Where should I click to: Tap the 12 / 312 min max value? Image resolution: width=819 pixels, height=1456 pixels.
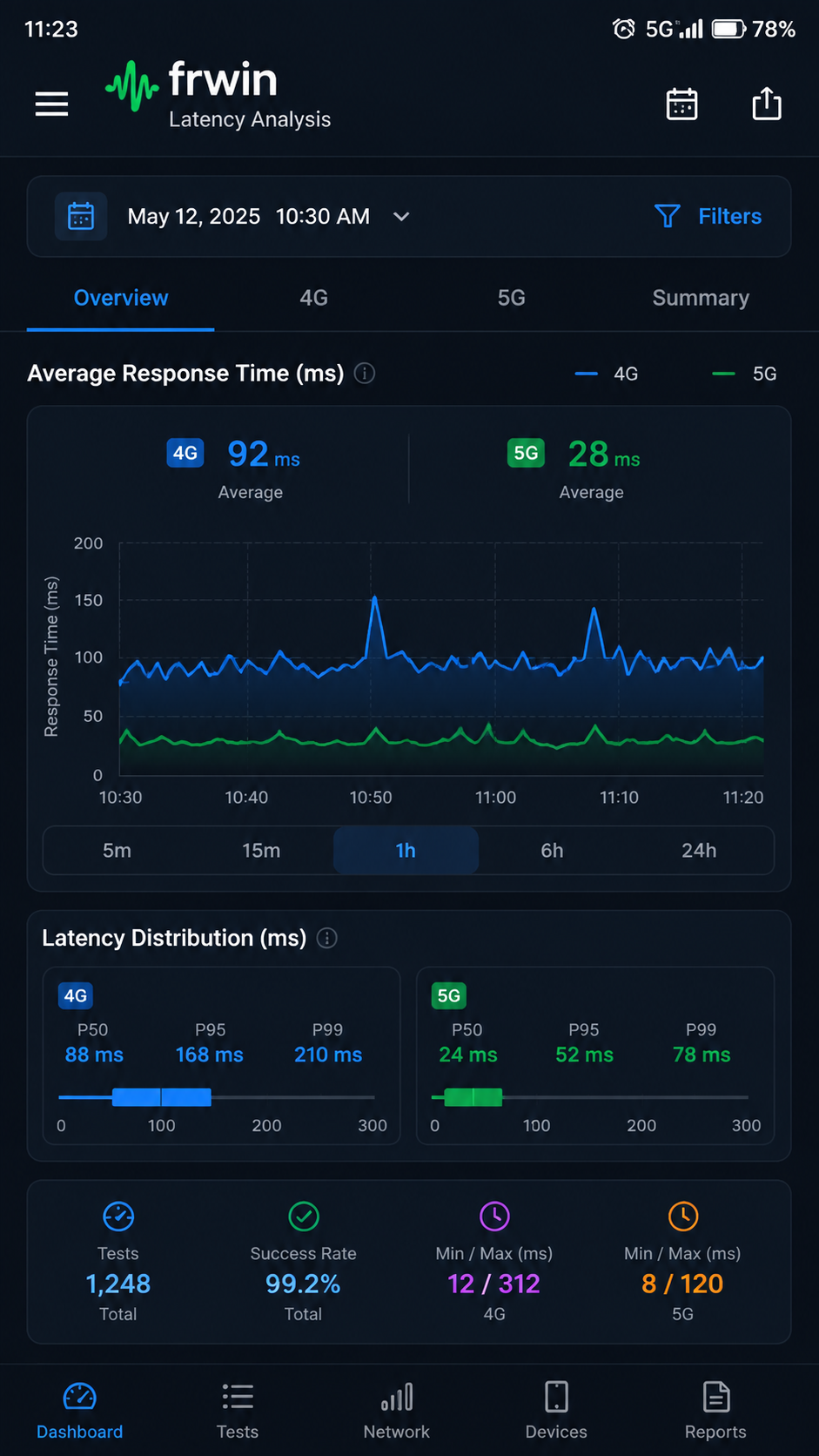(494, 1284)
